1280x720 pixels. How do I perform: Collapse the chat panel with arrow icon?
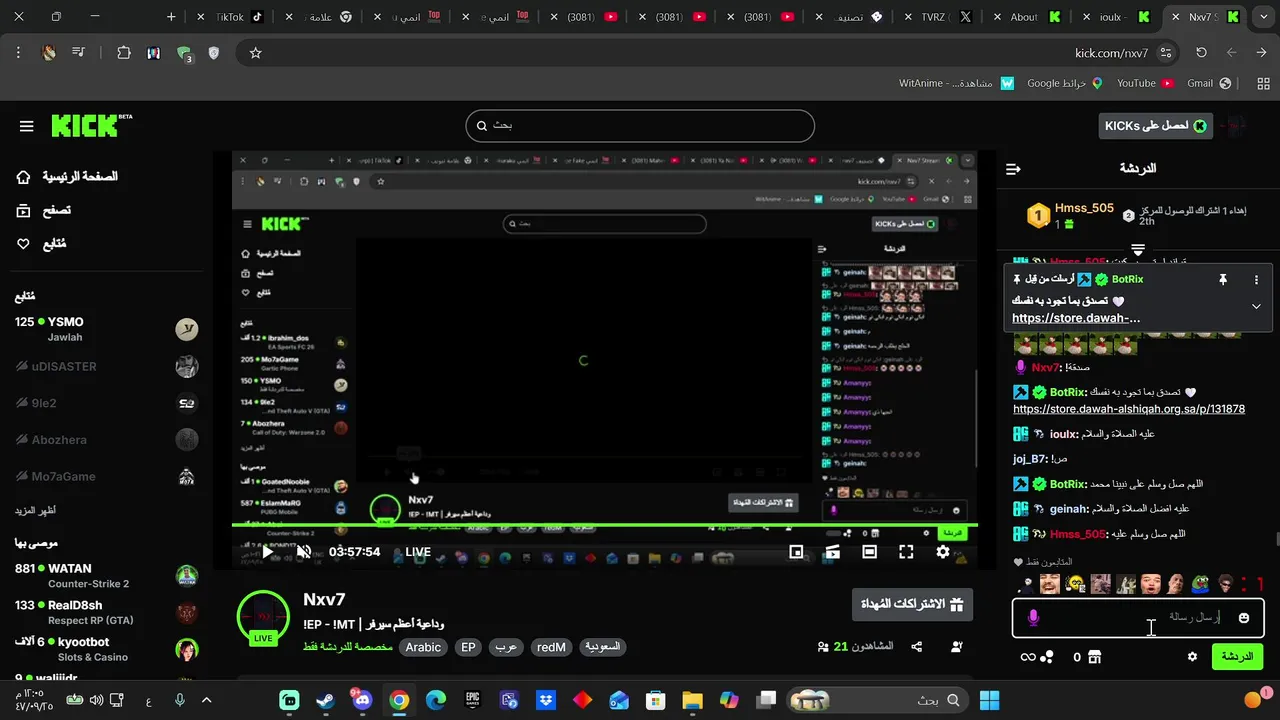click(1013, 169)
